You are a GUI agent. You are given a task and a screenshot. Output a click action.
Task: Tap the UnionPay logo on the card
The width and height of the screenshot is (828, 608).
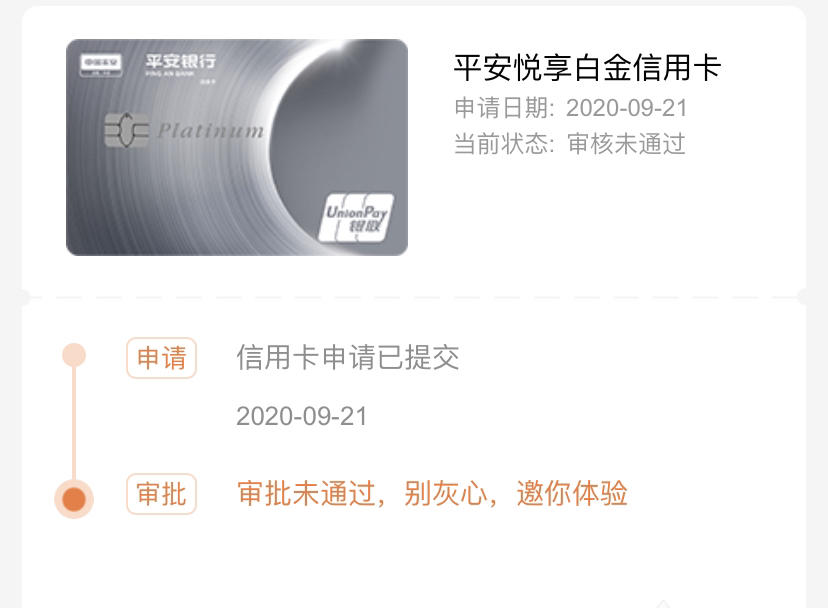click(x=356, y=218)
